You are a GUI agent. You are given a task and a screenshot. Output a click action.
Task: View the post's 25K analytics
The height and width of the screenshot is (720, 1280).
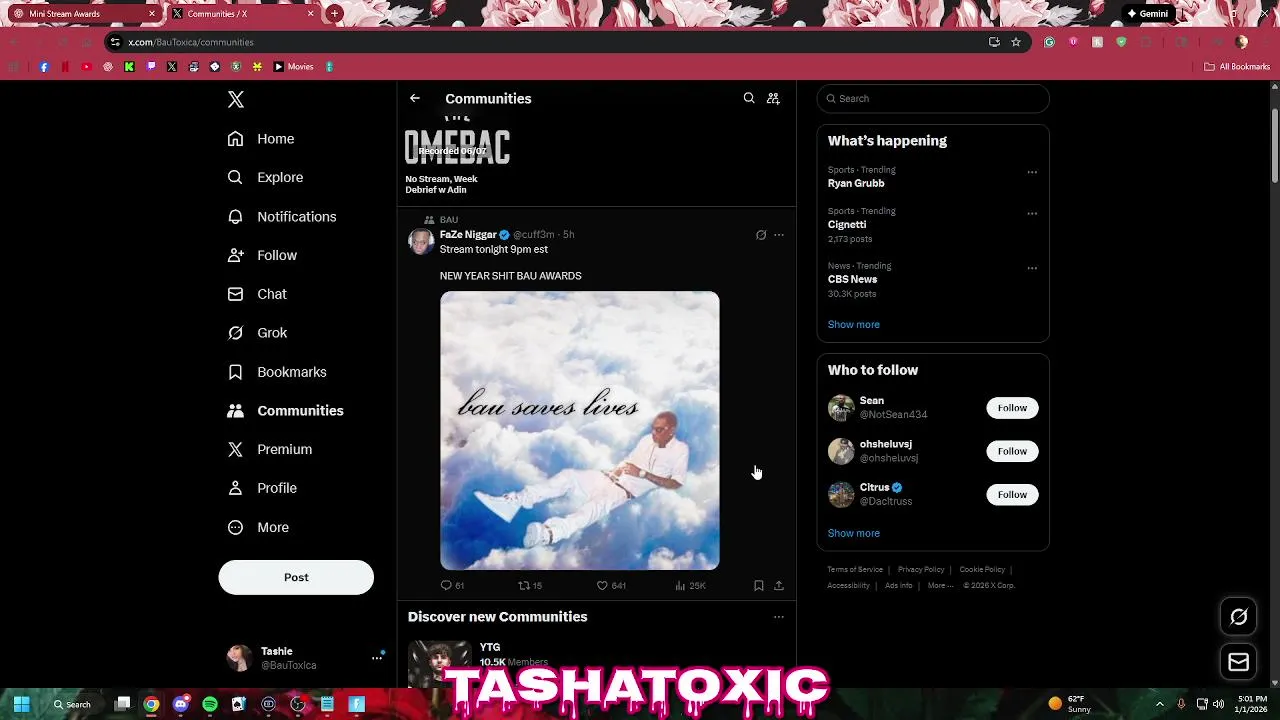point(690,586)
